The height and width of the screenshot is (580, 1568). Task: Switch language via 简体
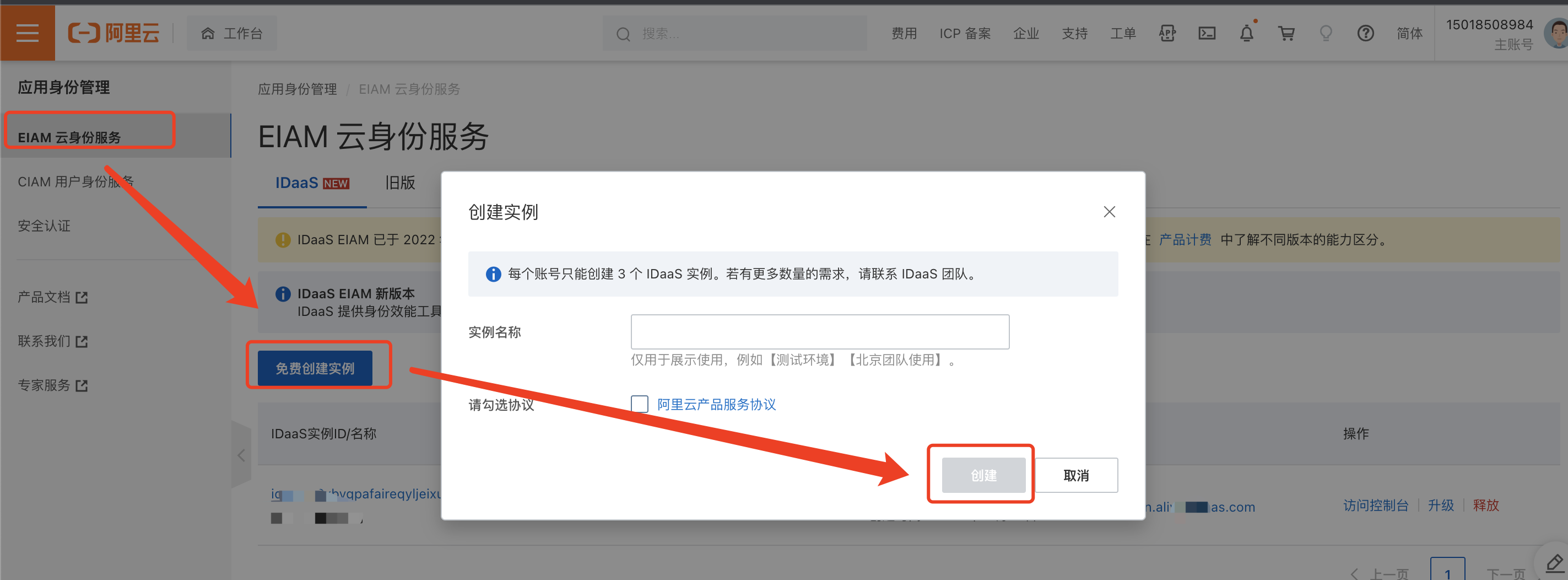(x=1409, y=34)
